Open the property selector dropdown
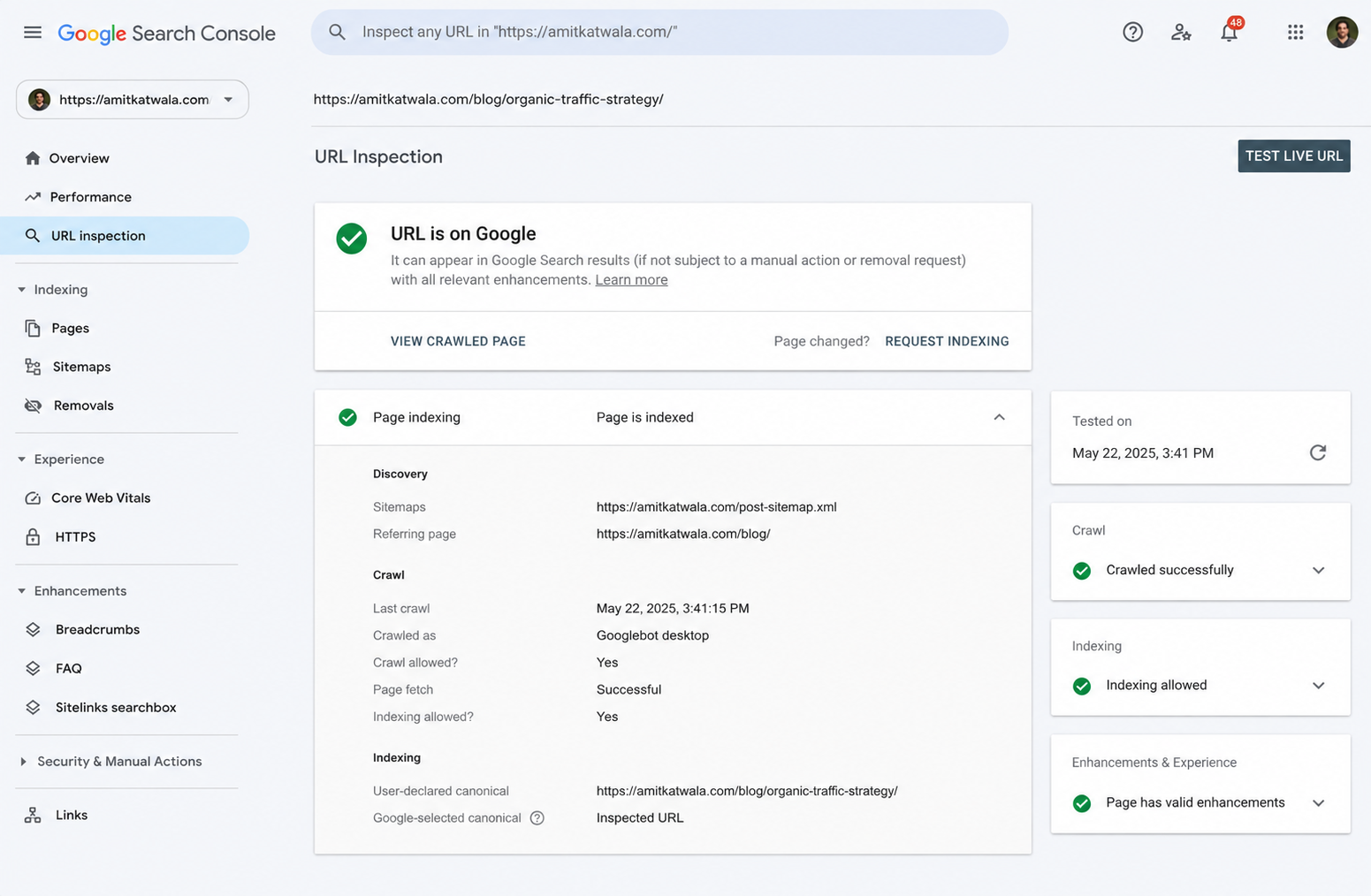1371x896 pixels. tap(133, 99)
